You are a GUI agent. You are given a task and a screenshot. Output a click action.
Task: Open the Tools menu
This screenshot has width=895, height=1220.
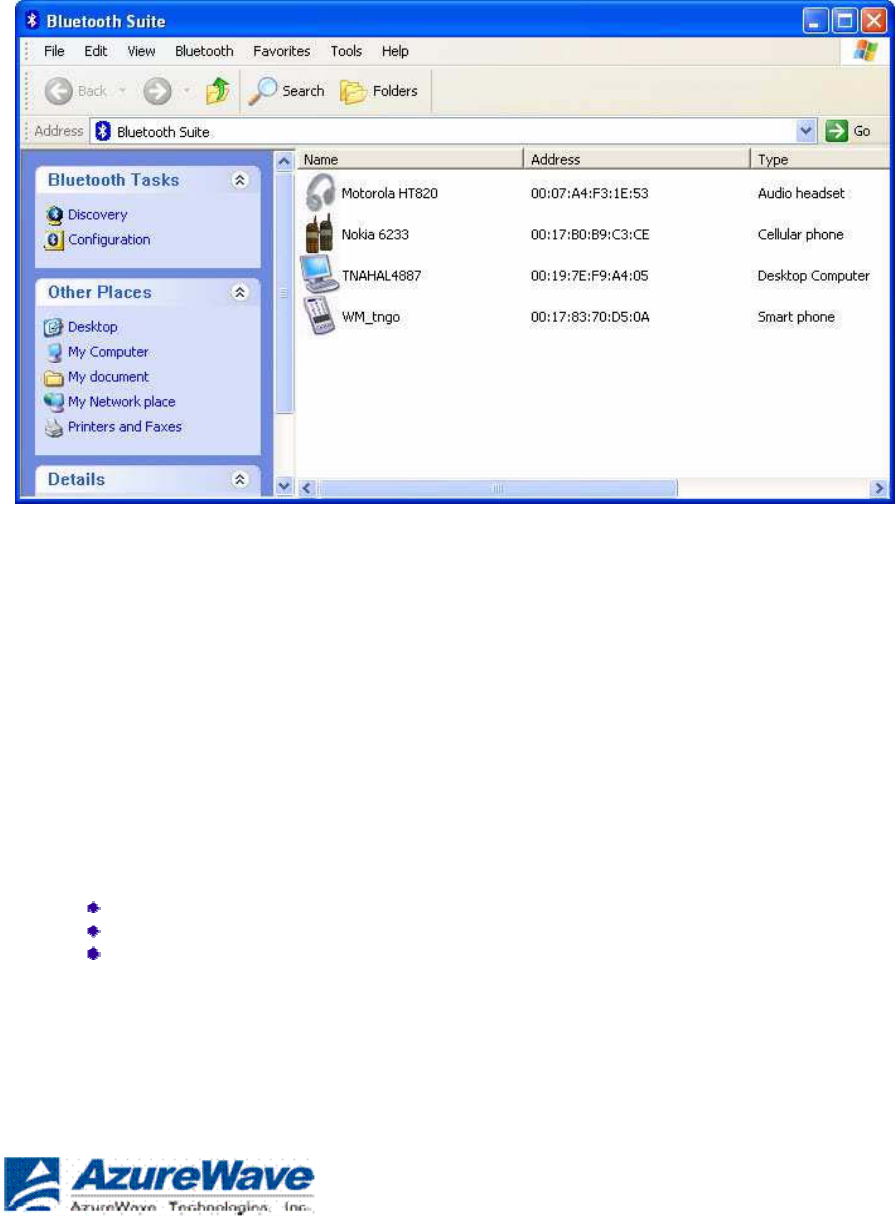(346, 51)
